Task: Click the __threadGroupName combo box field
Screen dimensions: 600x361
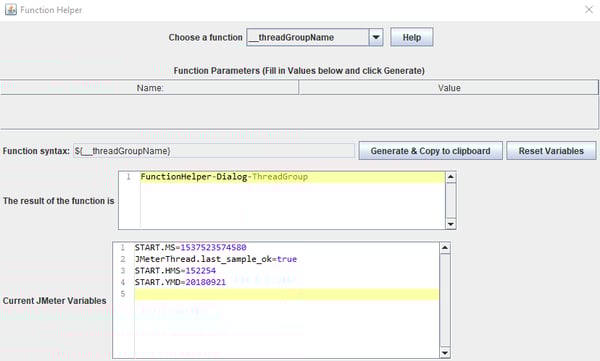Action: click(308, 38)
